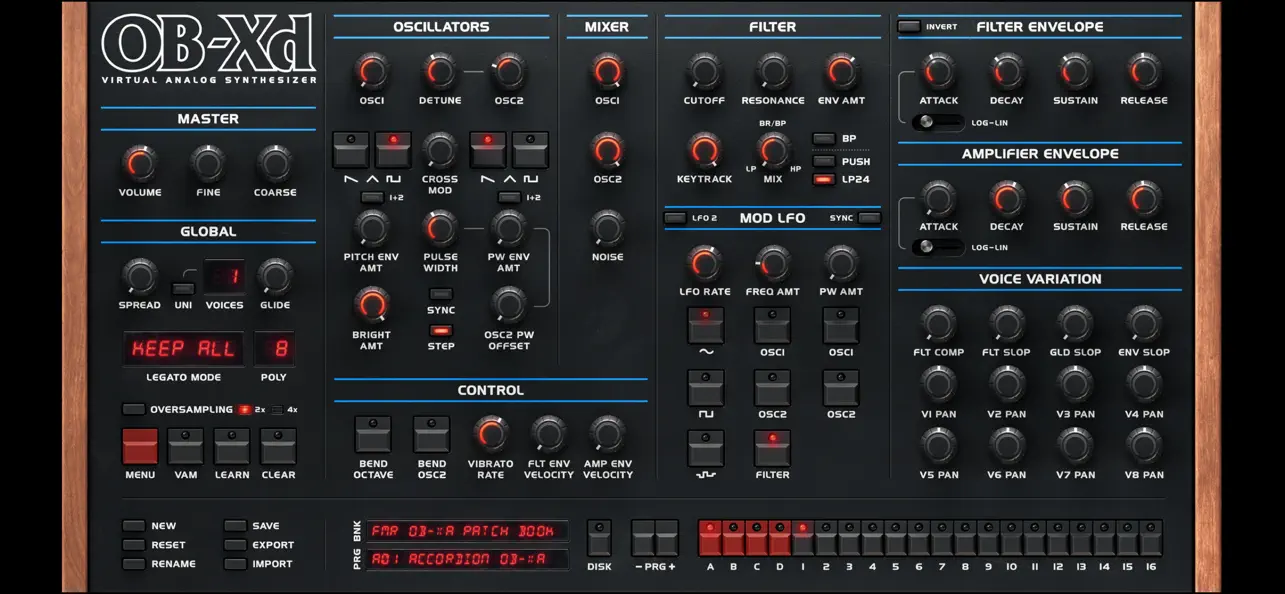Click the BRIGHT AMT knob
The height and width of the screenshot is (594, 1285).
(x=372, y=305)
